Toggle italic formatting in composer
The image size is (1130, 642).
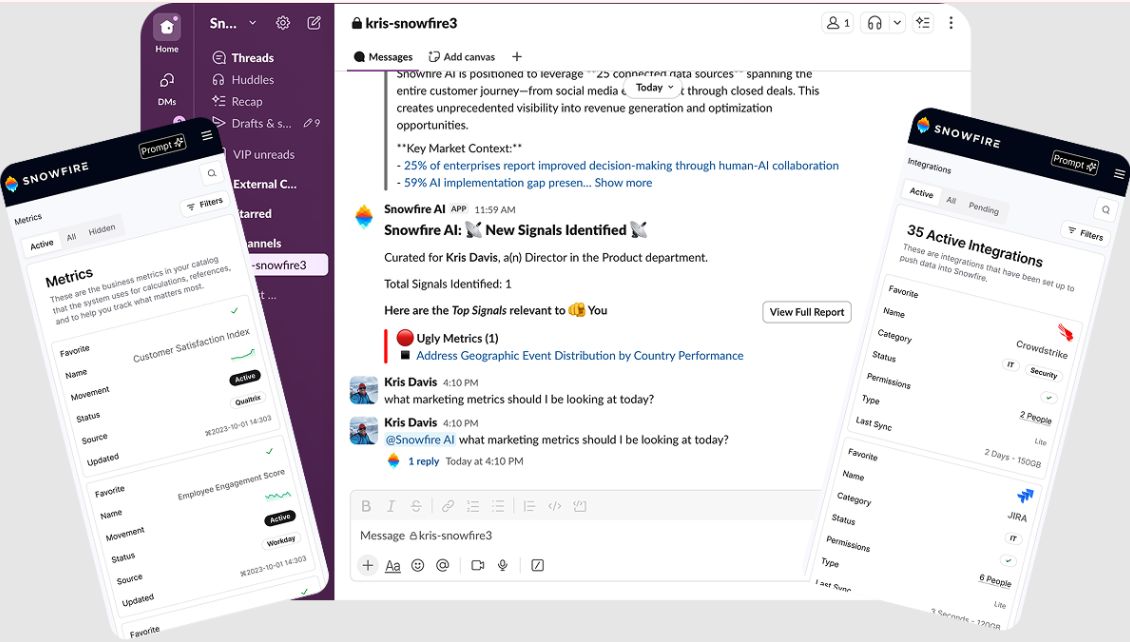pos(391,507)
